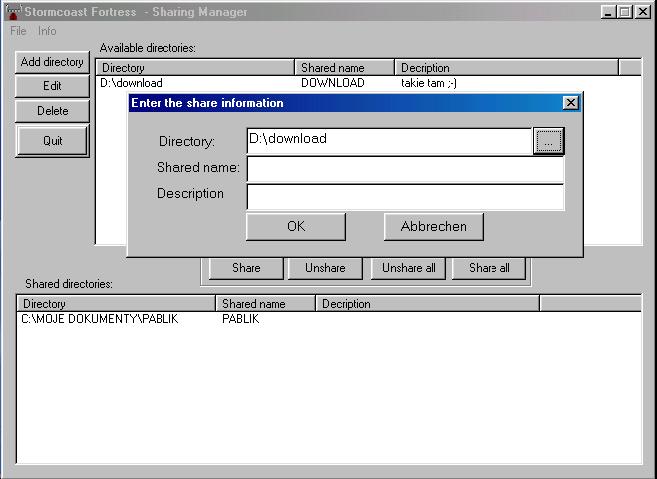
Task: Focus the Description input field
Action: coord(404,196)
